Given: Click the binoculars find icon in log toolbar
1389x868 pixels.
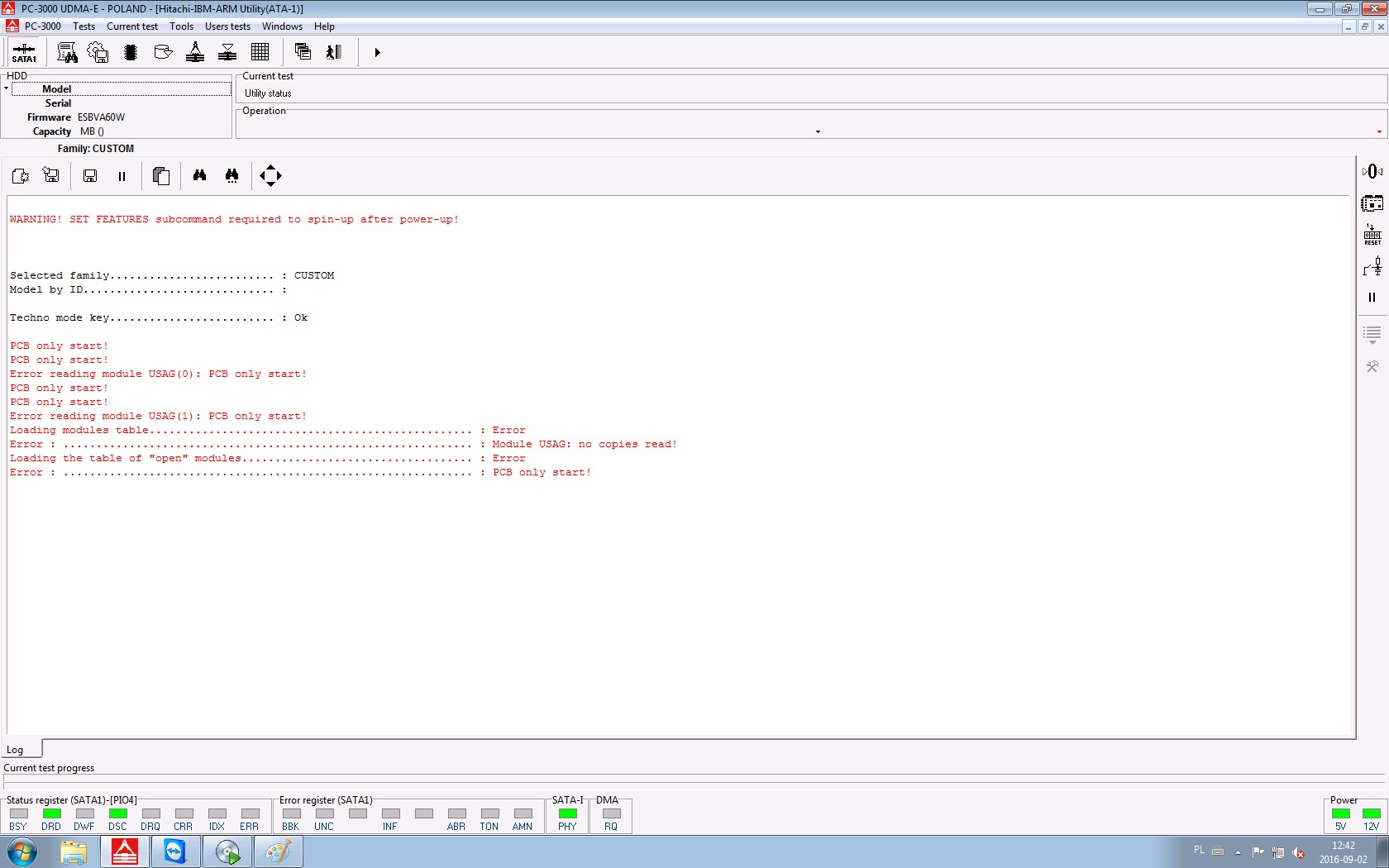Looking at the screenshot, I should pos(199,175).
